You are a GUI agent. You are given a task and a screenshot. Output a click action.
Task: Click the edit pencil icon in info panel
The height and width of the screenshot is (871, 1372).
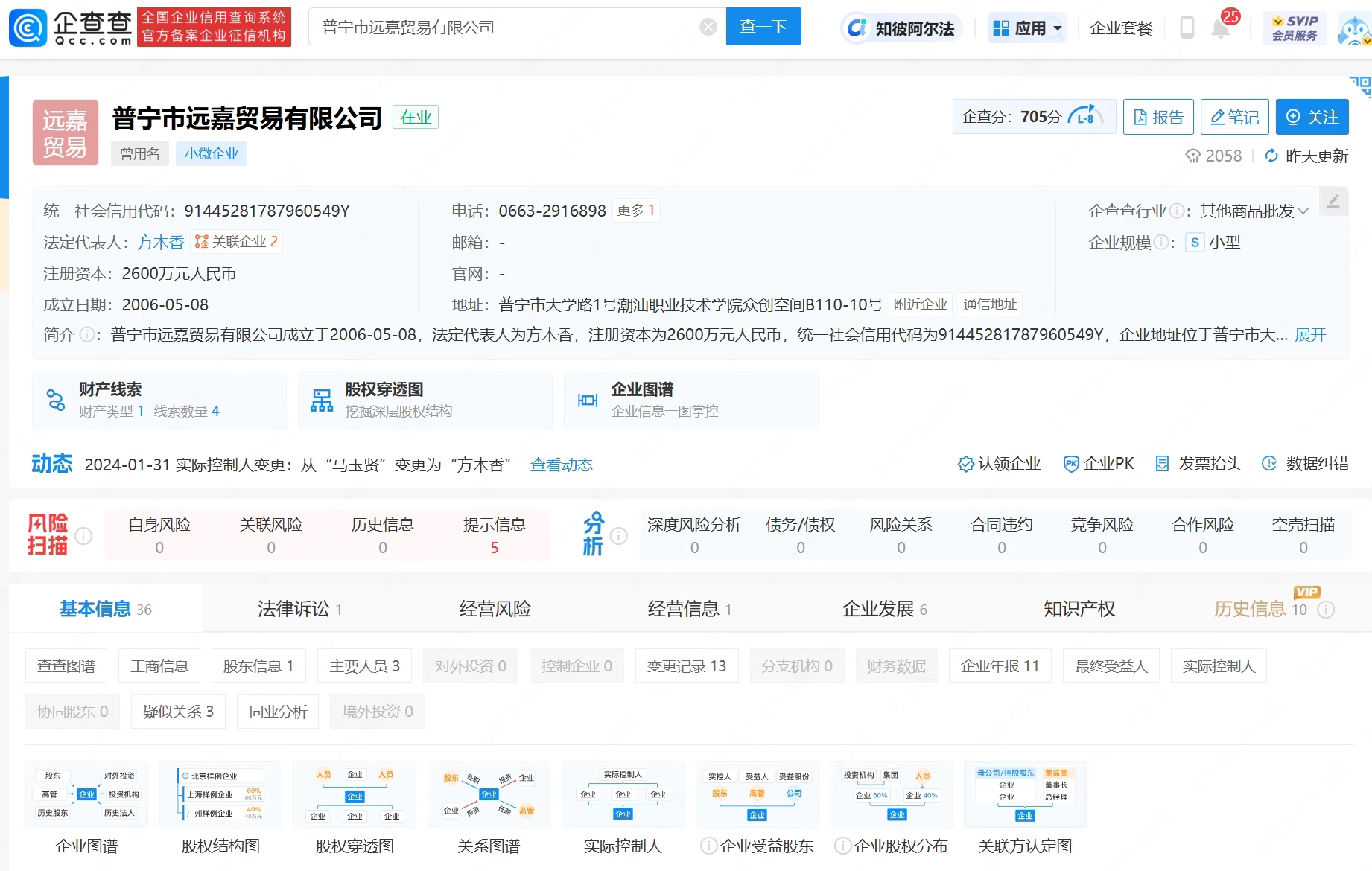click(x=1333, y=201)
